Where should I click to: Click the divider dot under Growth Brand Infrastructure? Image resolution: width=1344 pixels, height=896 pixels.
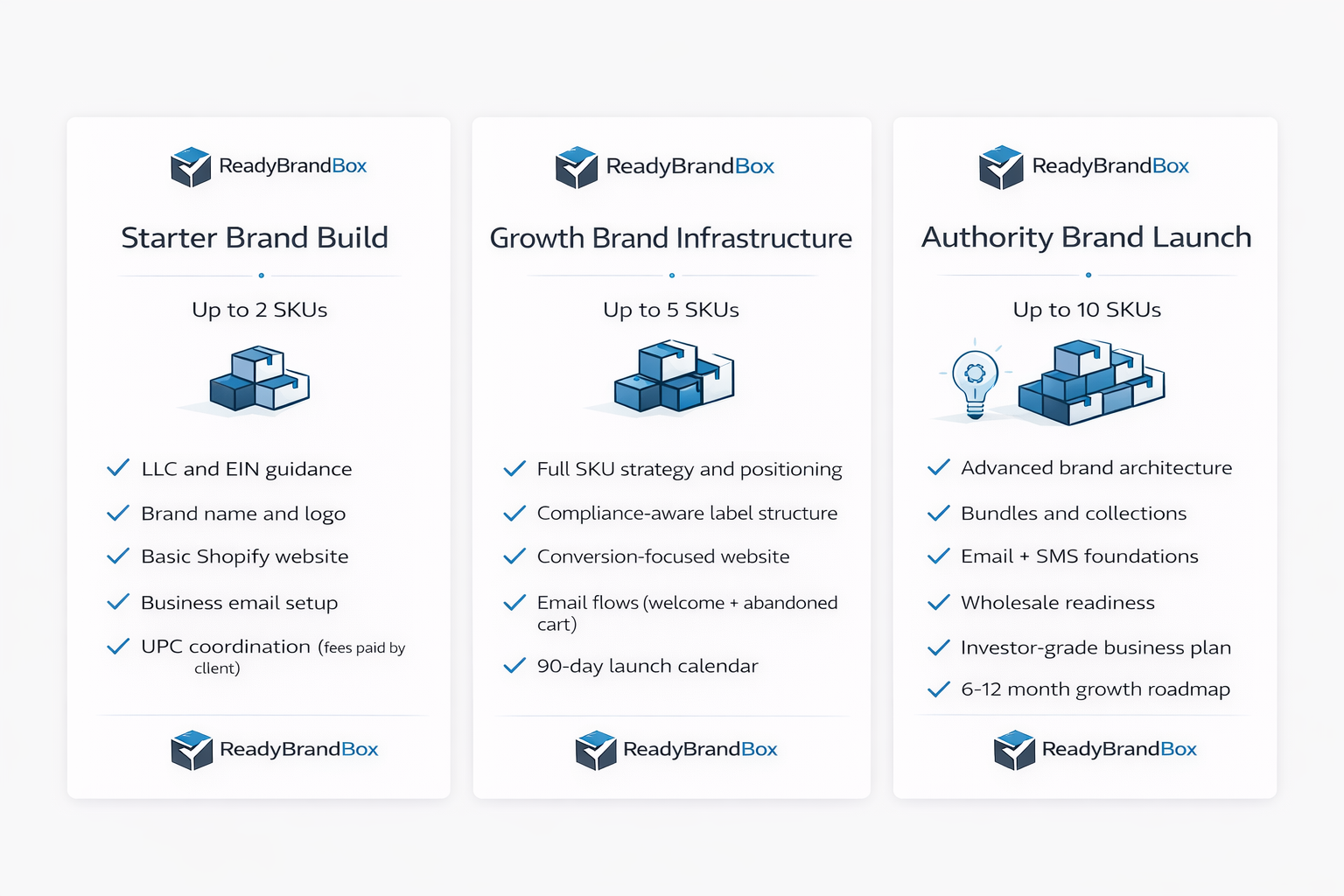672,276
